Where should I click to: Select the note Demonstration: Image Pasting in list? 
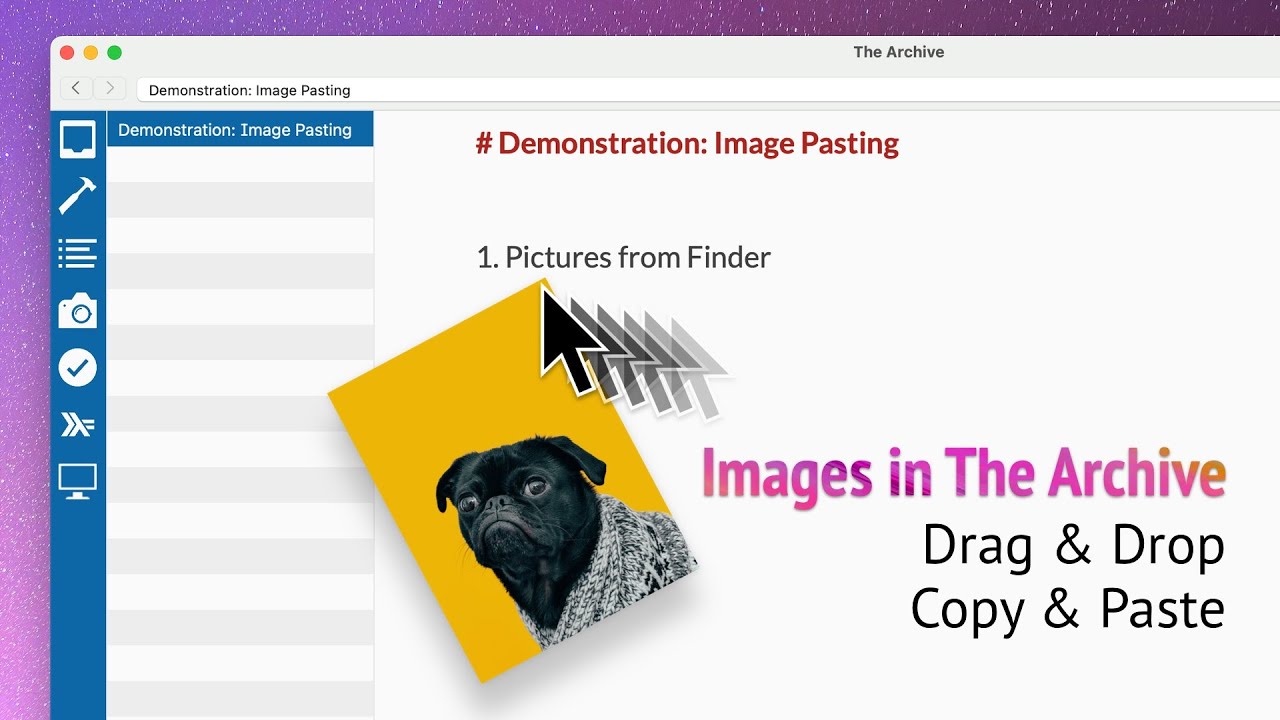(x=240, y=129)
